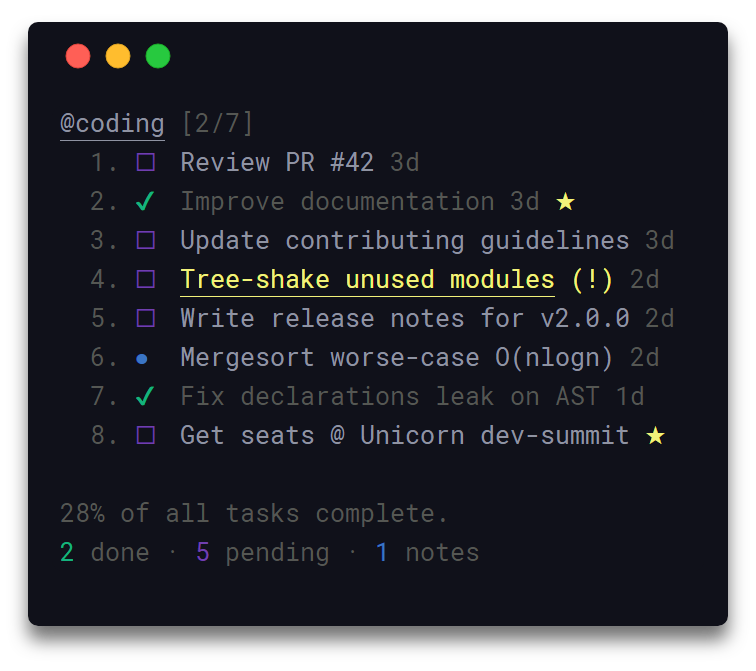The height and width of the screenshot is (671, 756).
Task: Click the yellow minimize window dot
Action: coord(118,56)
